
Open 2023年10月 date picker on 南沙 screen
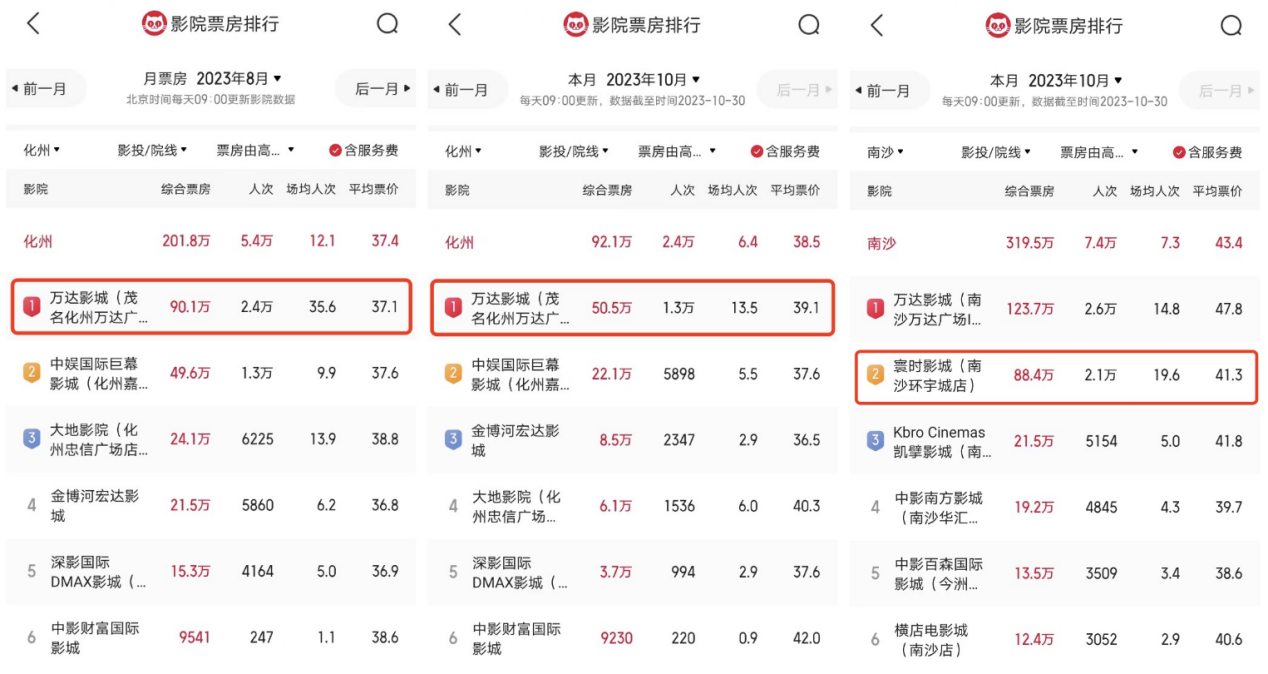pos(1056,80)
